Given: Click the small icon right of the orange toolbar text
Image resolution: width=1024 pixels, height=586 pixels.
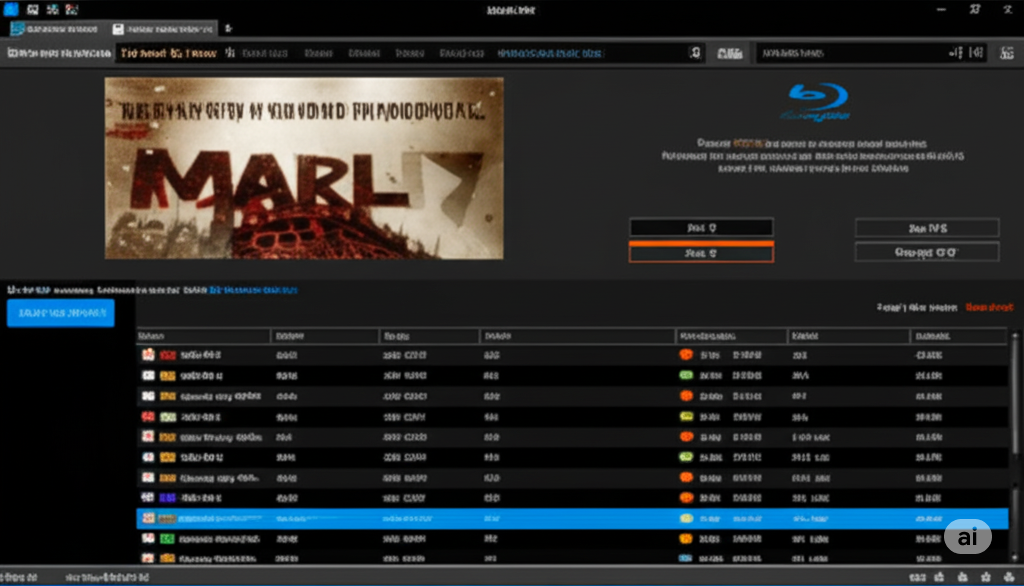Looking at the screenshot, I should tap(230, 53).
